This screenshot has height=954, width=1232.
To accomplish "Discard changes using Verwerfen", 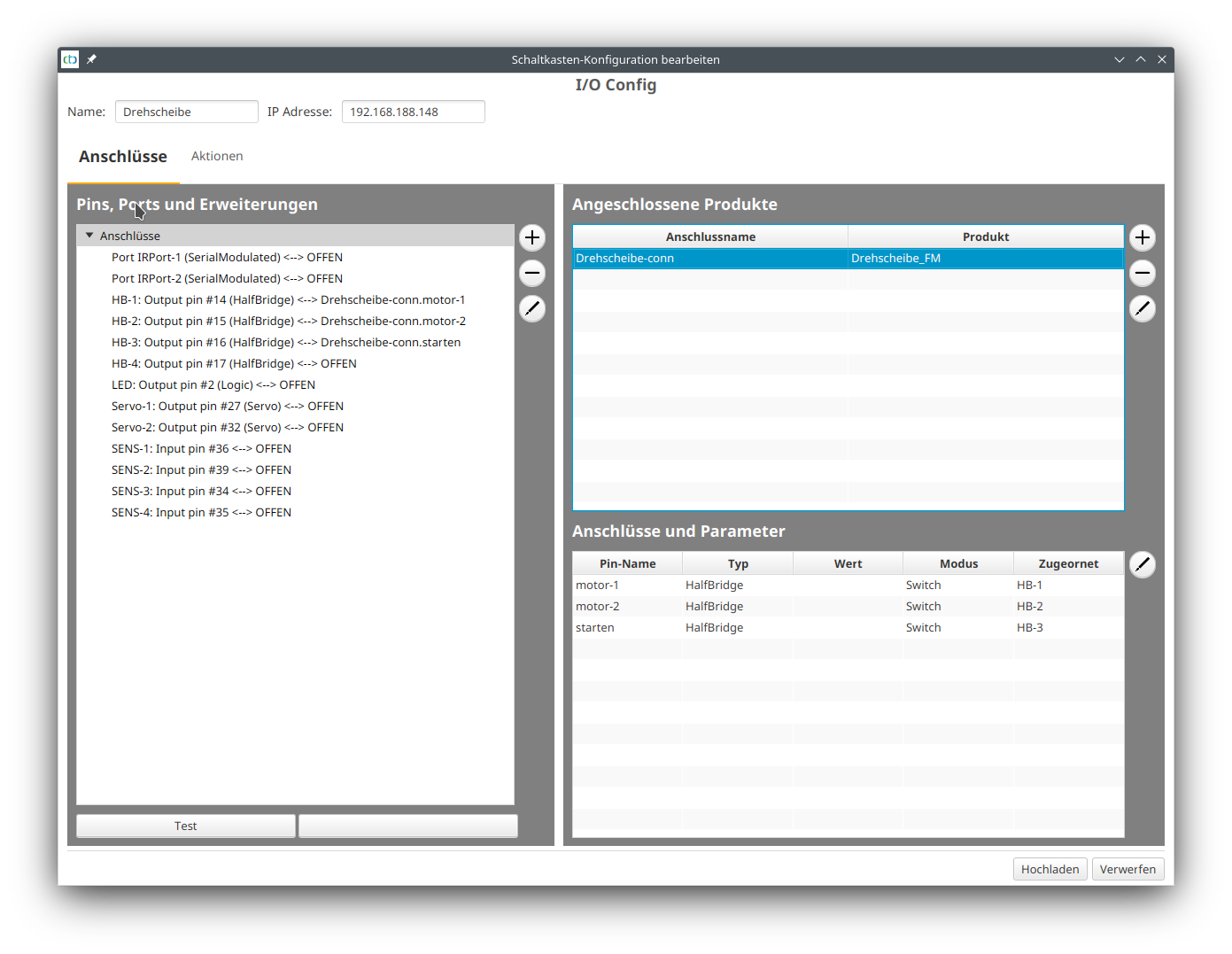I will point(1127,869).
